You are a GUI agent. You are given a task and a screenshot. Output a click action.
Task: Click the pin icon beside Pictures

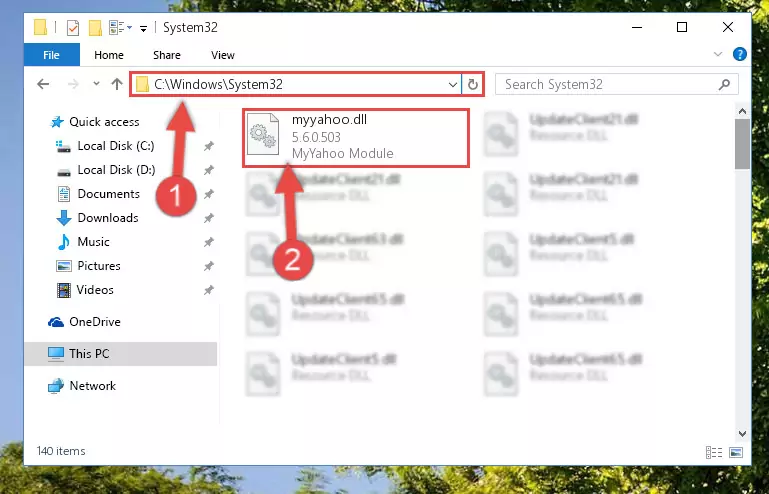pos(209,266)
